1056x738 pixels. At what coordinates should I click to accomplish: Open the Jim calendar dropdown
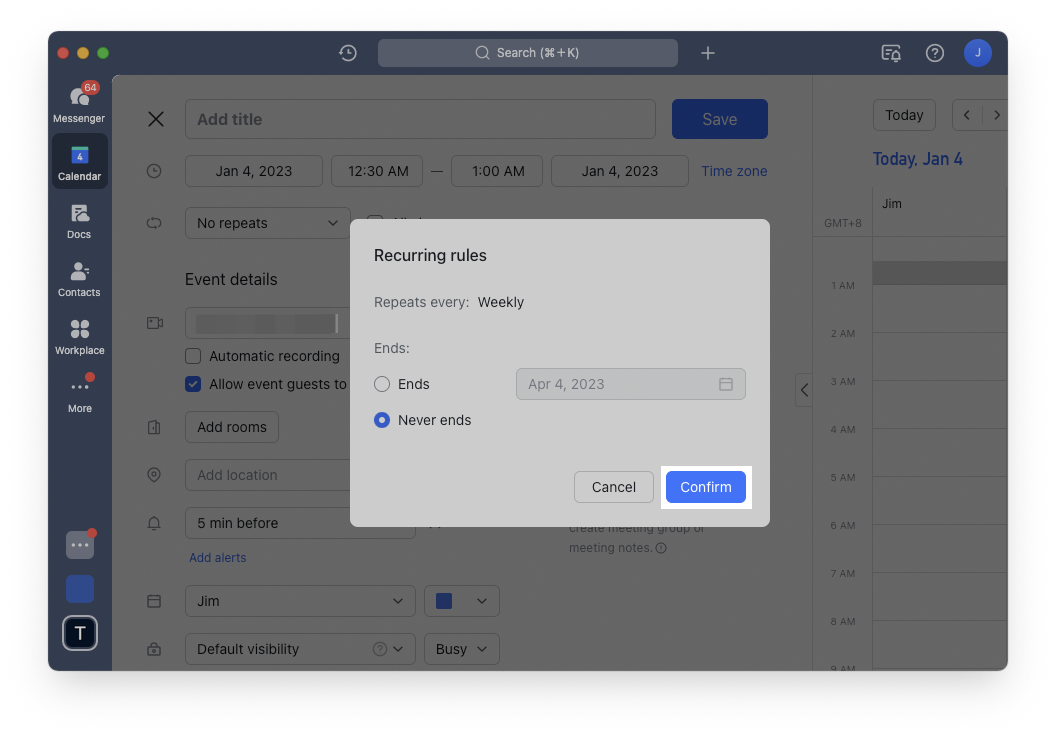pos(300,601)
